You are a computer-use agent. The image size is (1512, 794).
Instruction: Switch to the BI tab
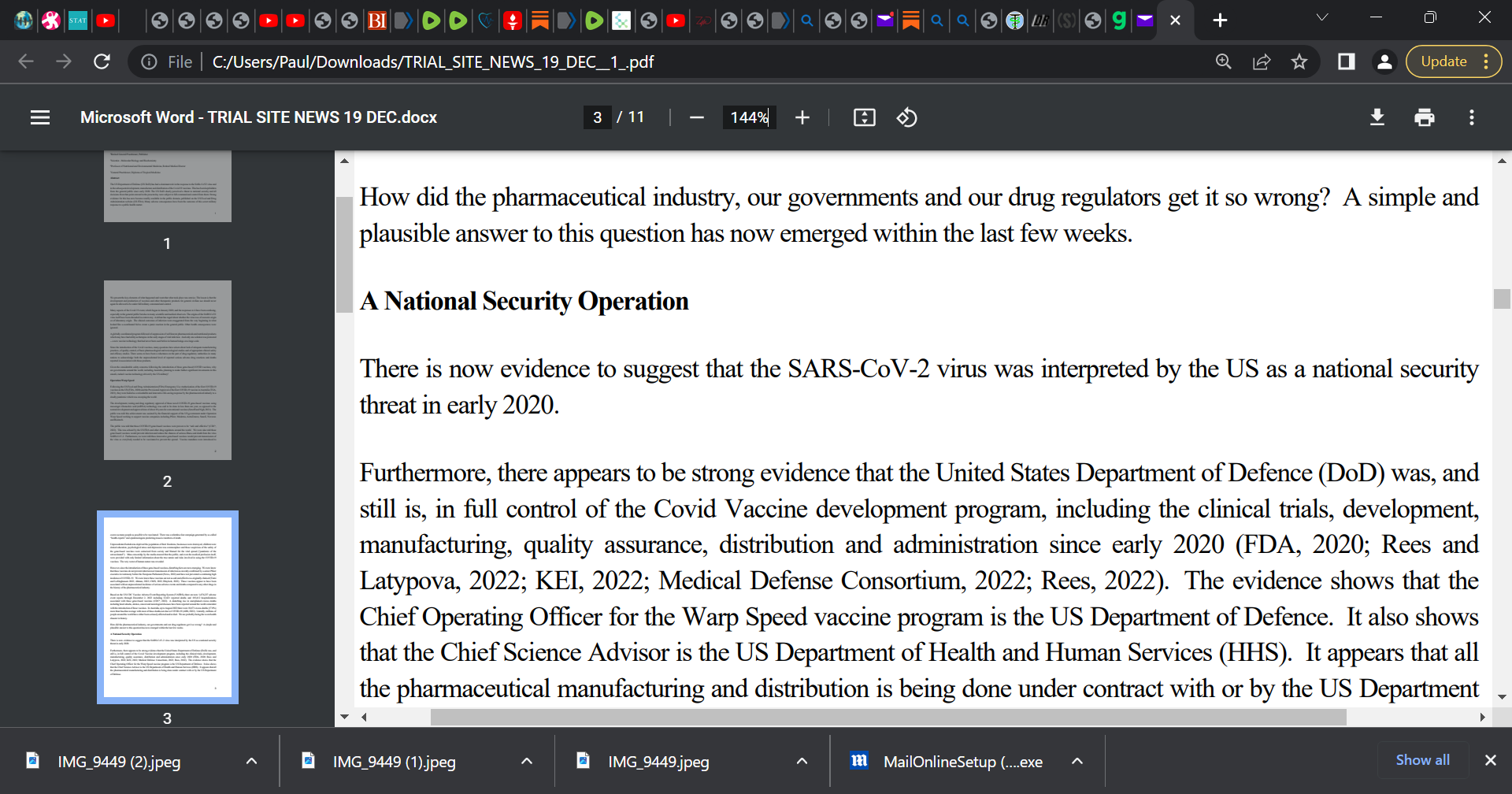377,20
